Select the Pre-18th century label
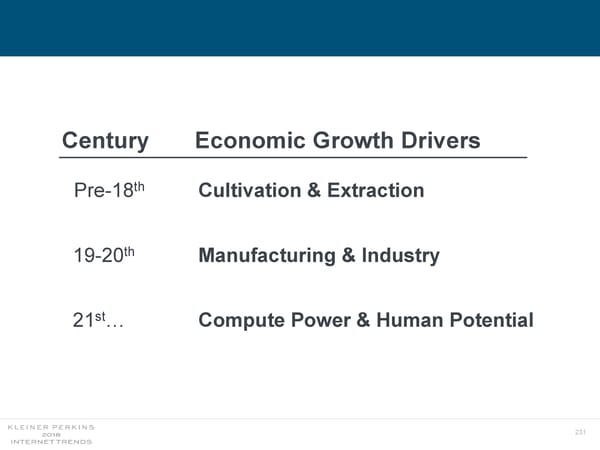The image size is (600, 450). pos(110,190)
